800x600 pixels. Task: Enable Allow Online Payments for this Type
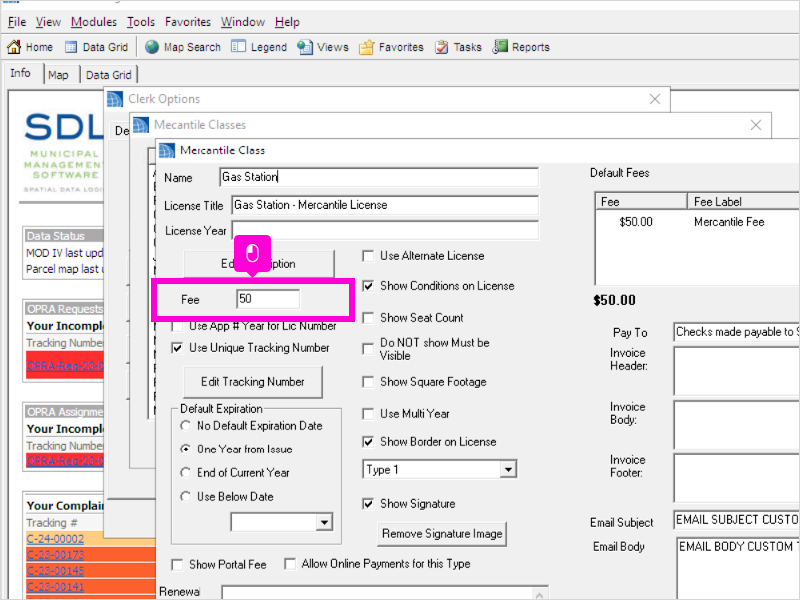[x=290, y=564]
